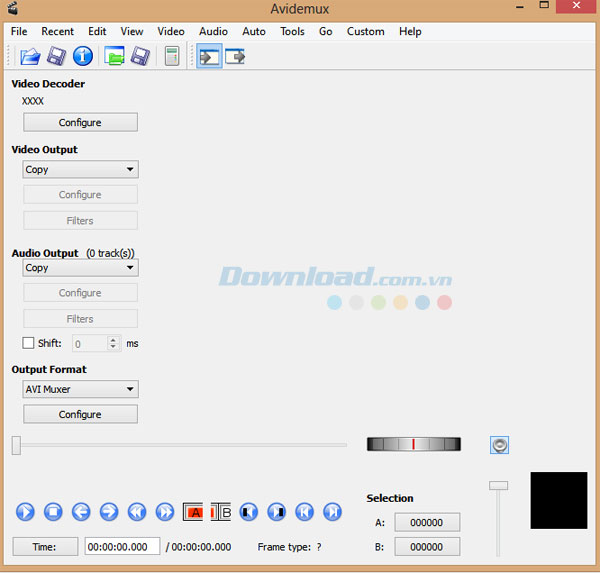Click the Information icon in toolbar
The width and height of the screenshot is (600, 573).
(83, 56)
